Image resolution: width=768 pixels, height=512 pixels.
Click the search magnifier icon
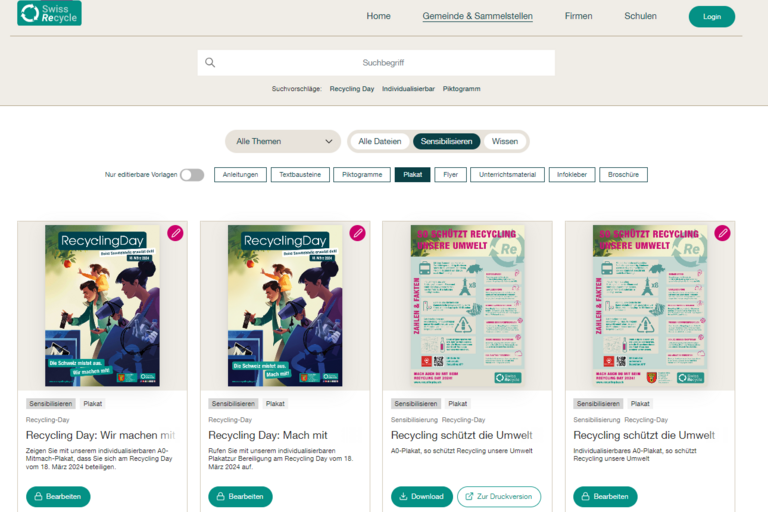click(210, 62)
